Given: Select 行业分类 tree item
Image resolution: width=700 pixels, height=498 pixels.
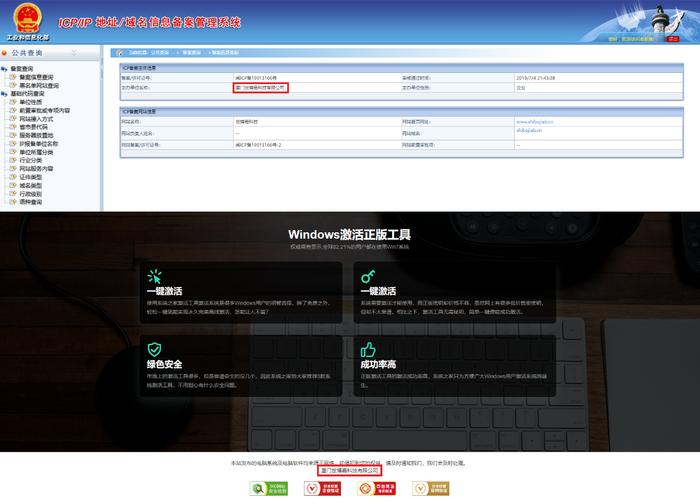Looking at the screenshot, I should point(30,160).
